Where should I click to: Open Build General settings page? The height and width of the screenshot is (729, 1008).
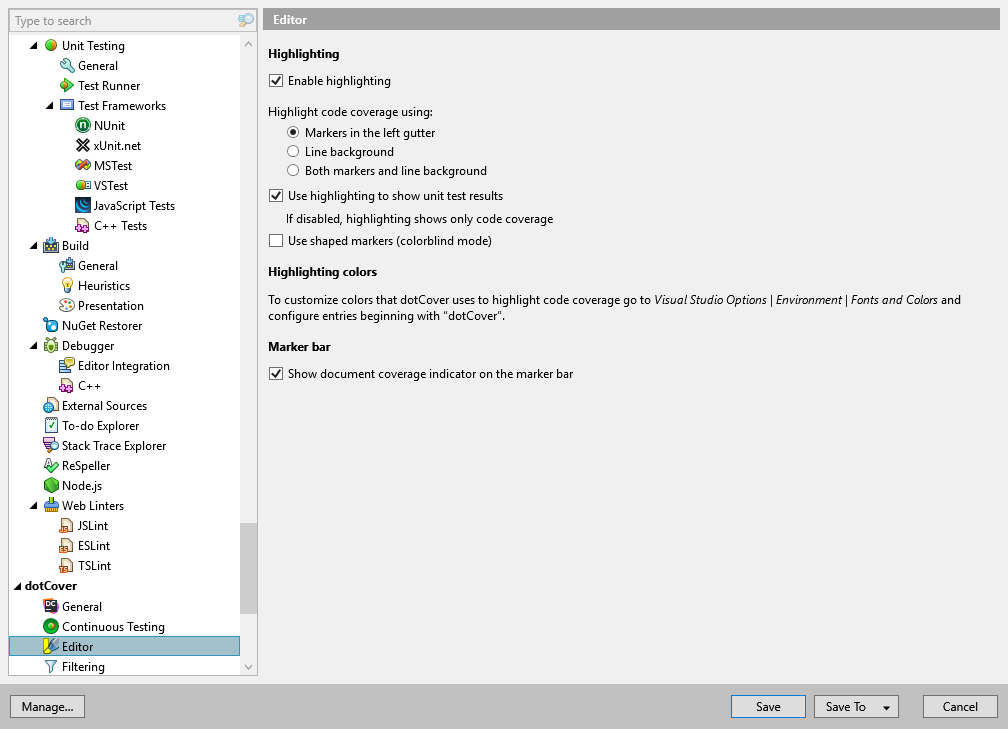click(x=98, y=266)
